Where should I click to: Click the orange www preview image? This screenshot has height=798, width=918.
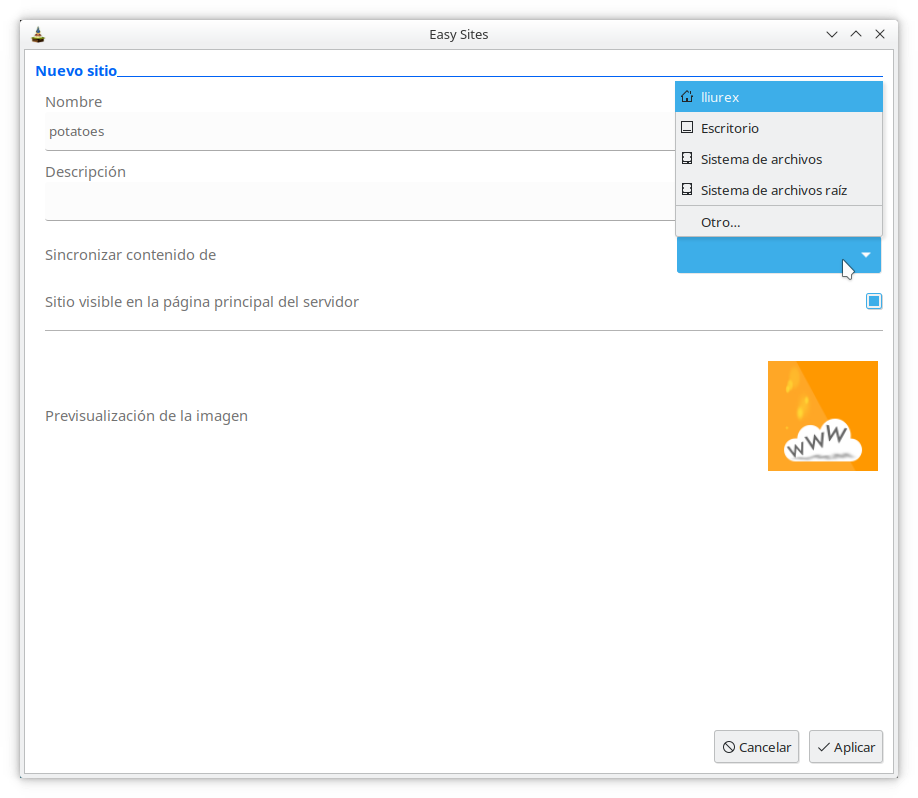point(822,416)
